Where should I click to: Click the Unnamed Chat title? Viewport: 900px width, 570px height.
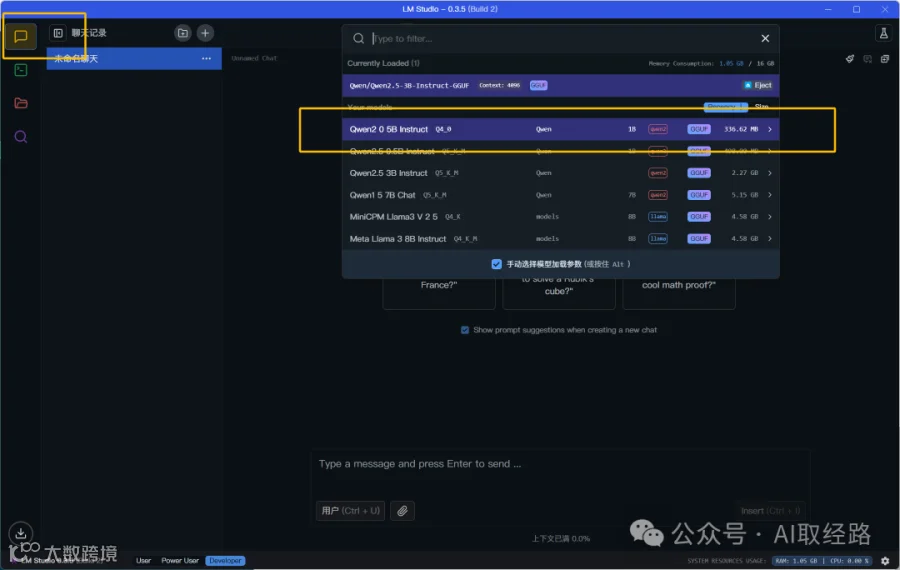point(254,58)
